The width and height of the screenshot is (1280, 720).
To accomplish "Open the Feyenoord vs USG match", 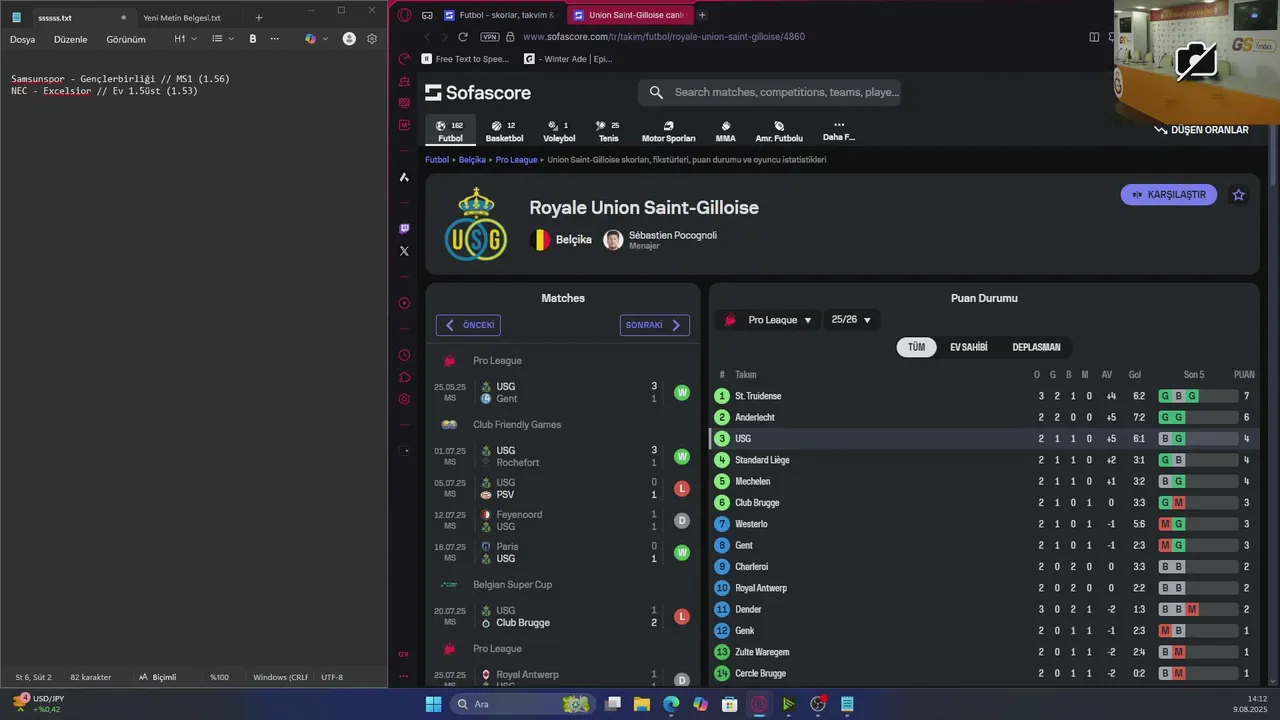I will point(562,520).
